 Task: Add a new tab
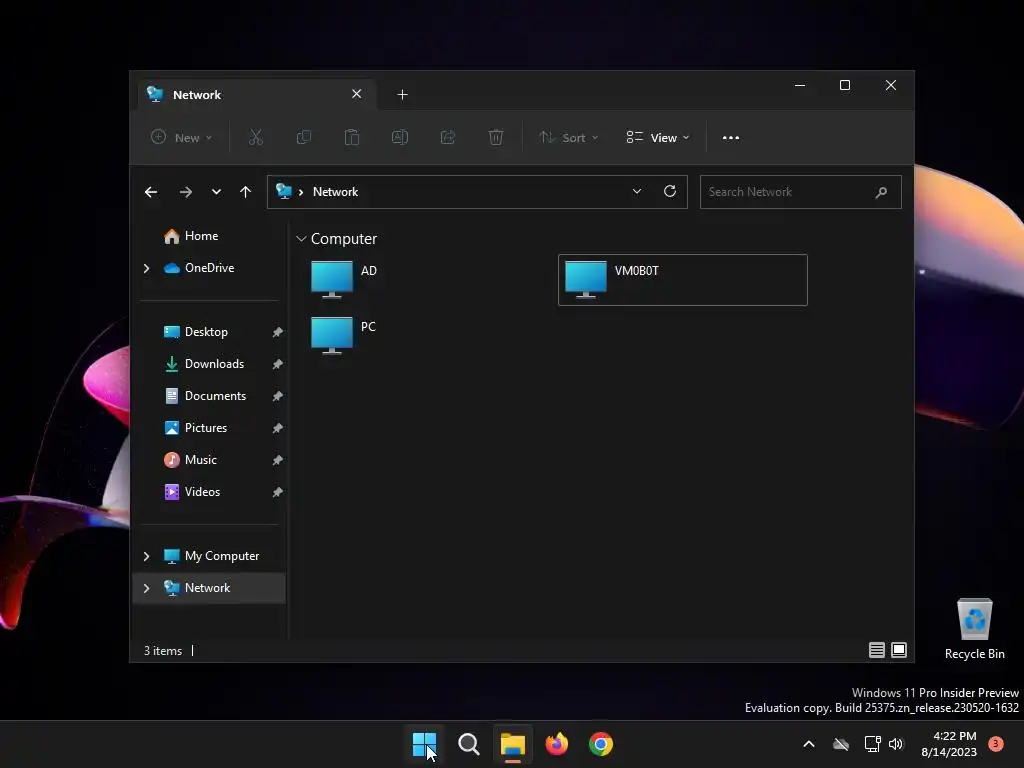tap(402, 95)
